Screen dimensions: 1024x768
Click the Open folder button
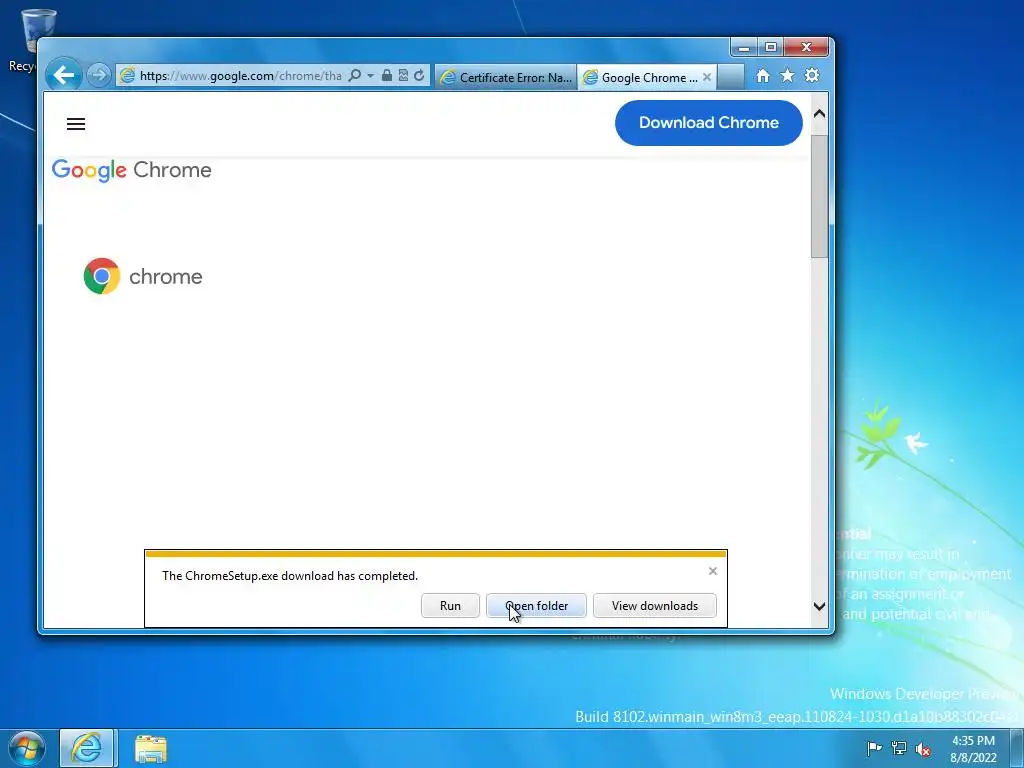[536, 605]
